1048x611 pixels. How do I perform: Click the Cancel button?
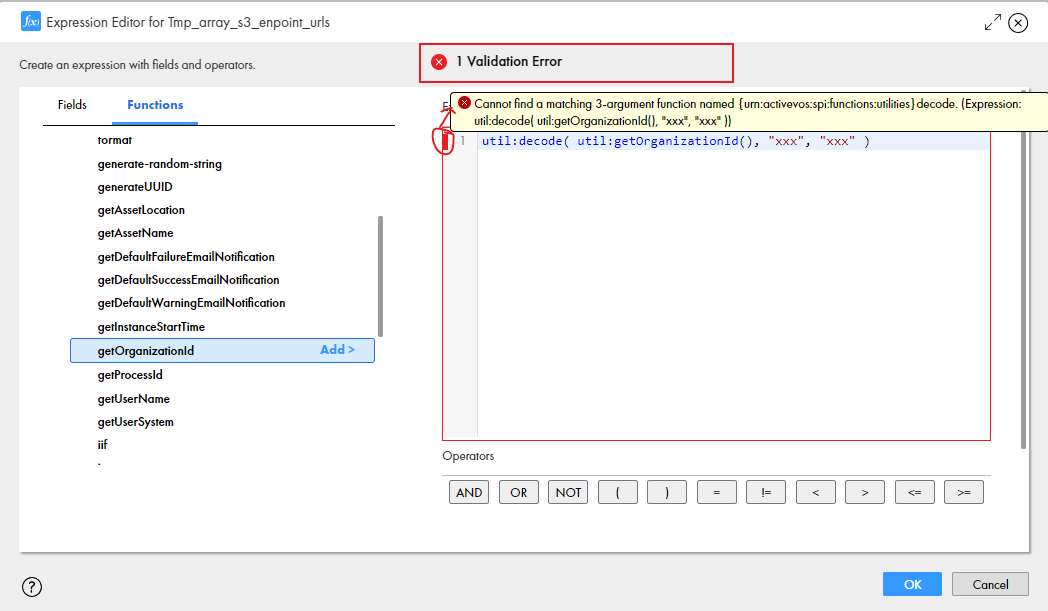[x=991, y=584]
